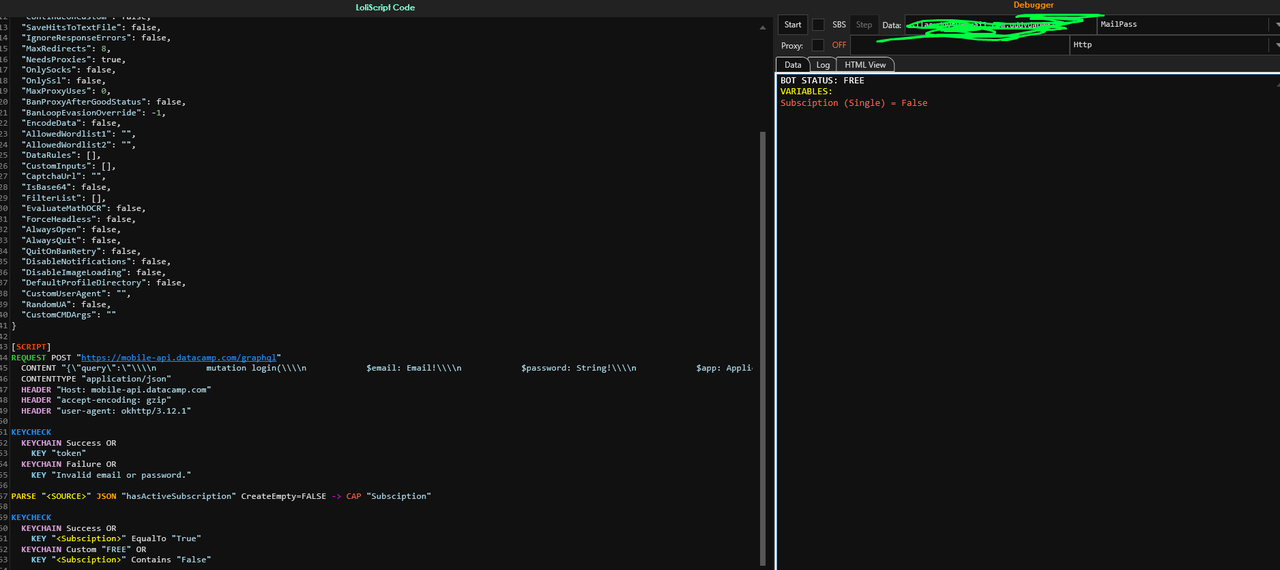Click the 'user-agent: okhttp/3.12.1' header line

(105, 411)
